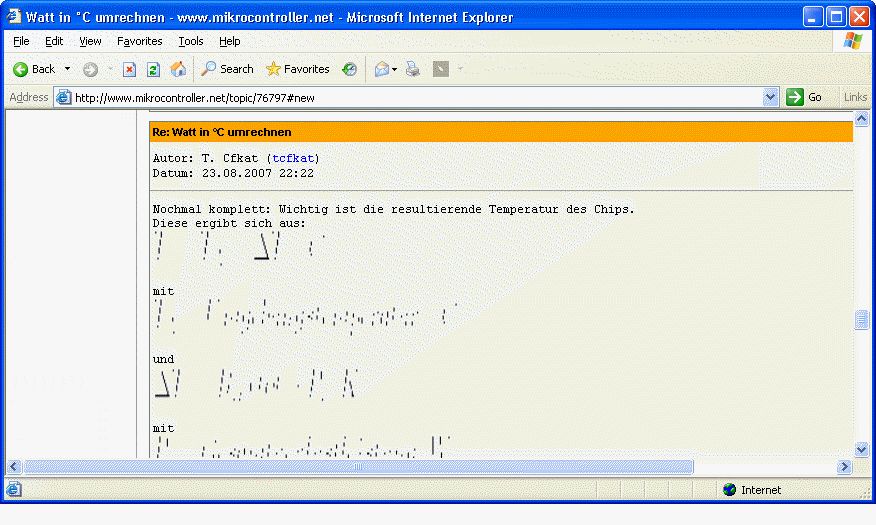Click the address bar URL field
The image size is (876, 525).
coord(416,98)
